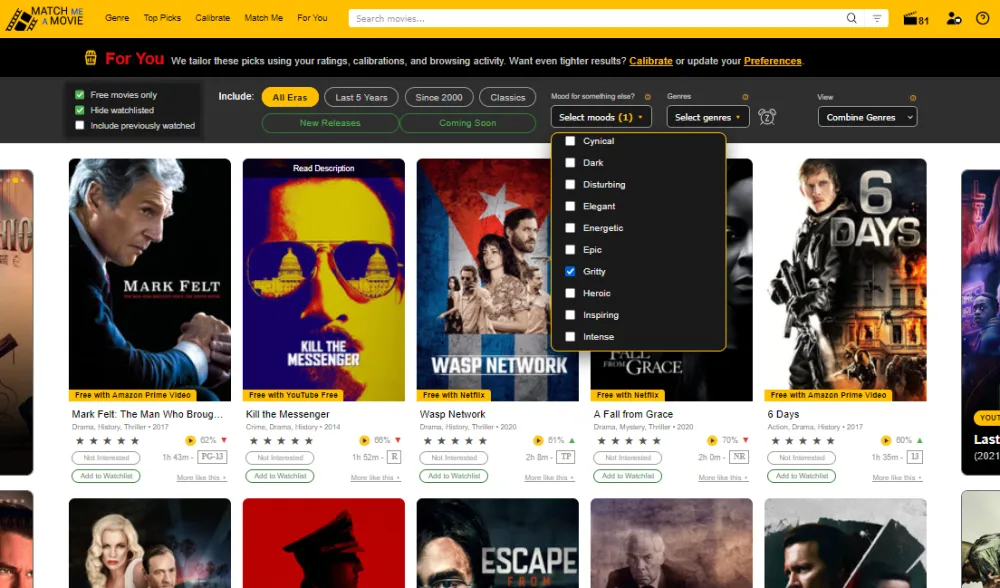Open the user account icon
Screen dimensions: 1000x588
(x=953, y=18)
